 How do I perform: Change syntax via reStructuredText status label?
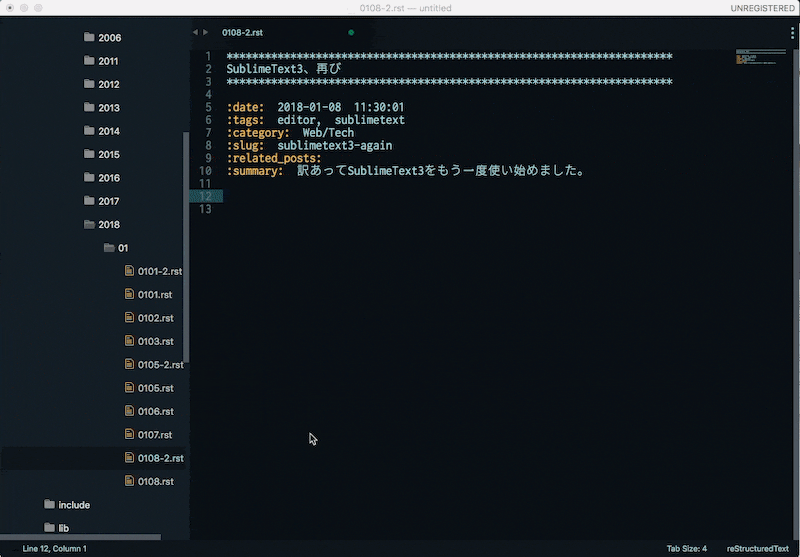(x=757, y=548)
